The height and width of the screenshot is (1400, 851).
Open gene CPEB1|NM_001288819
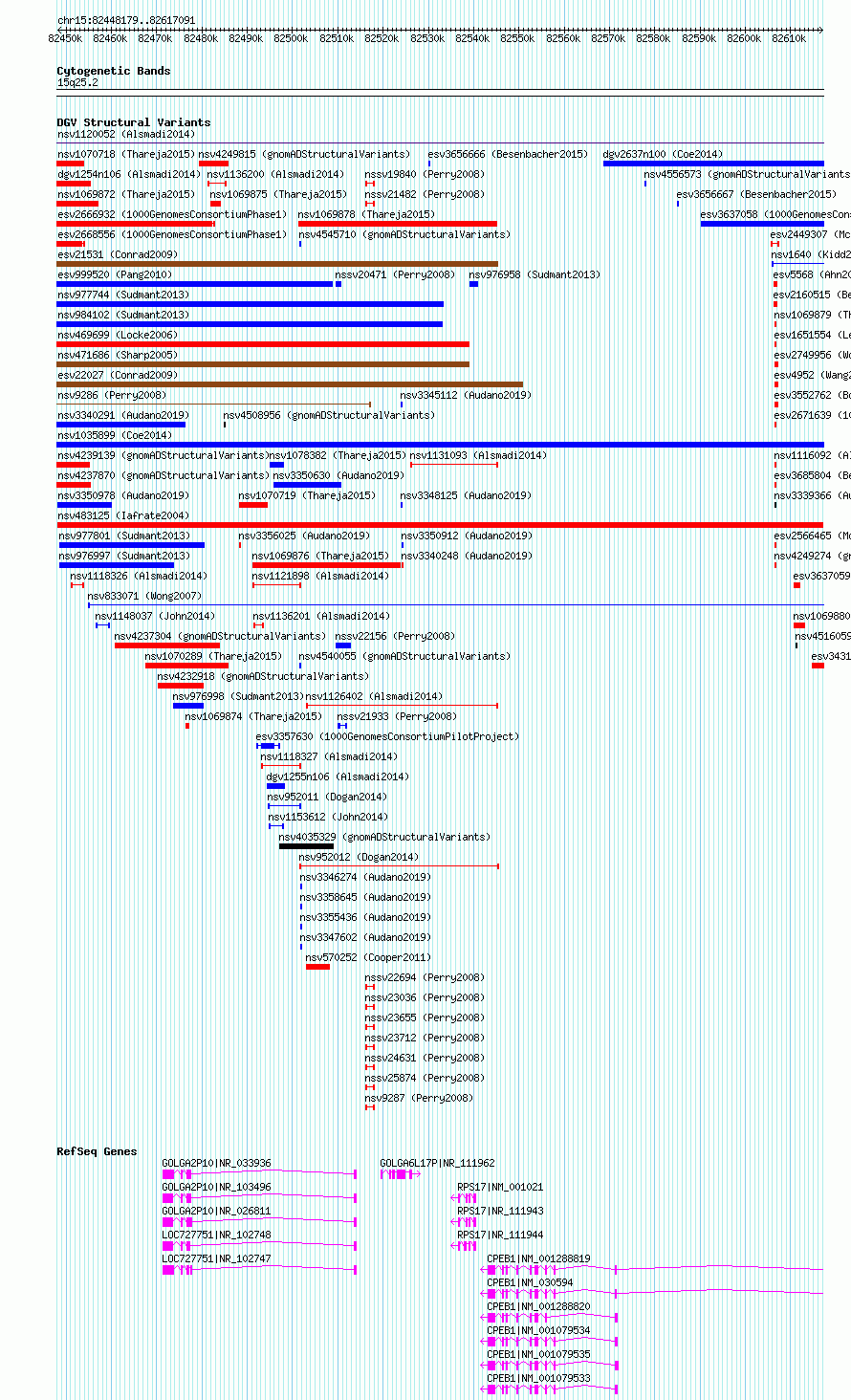[x=538, y=1259]
